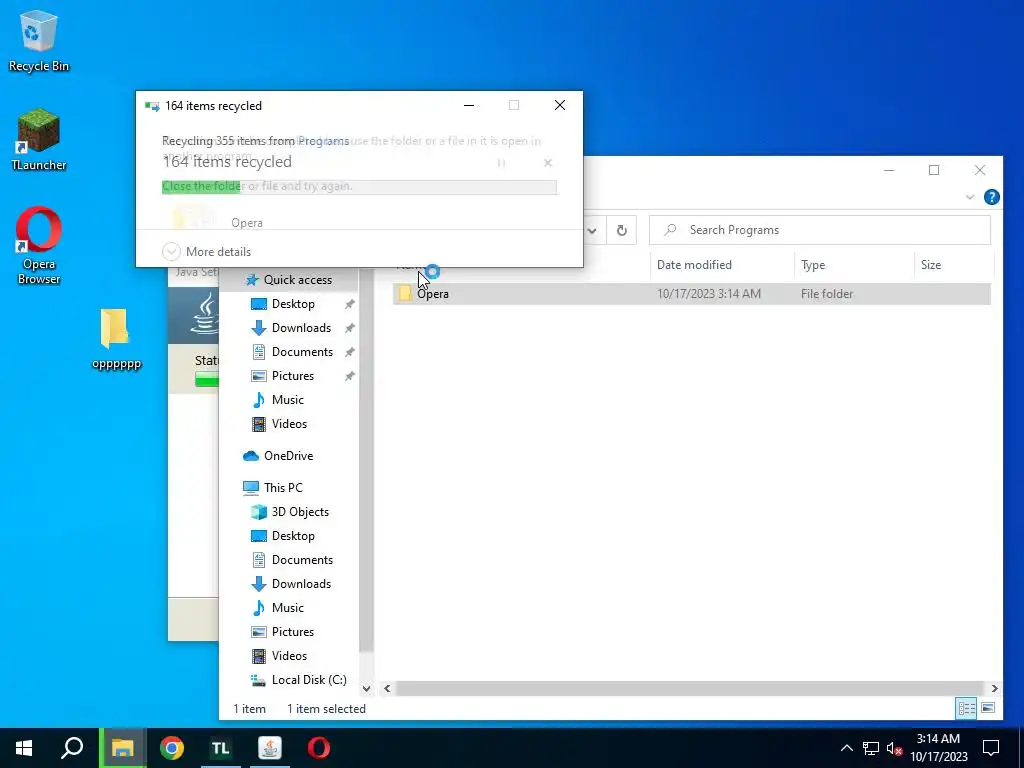Open Music under This PC
The height and width of the screenshot is (768, 1024).
point(287,608)
